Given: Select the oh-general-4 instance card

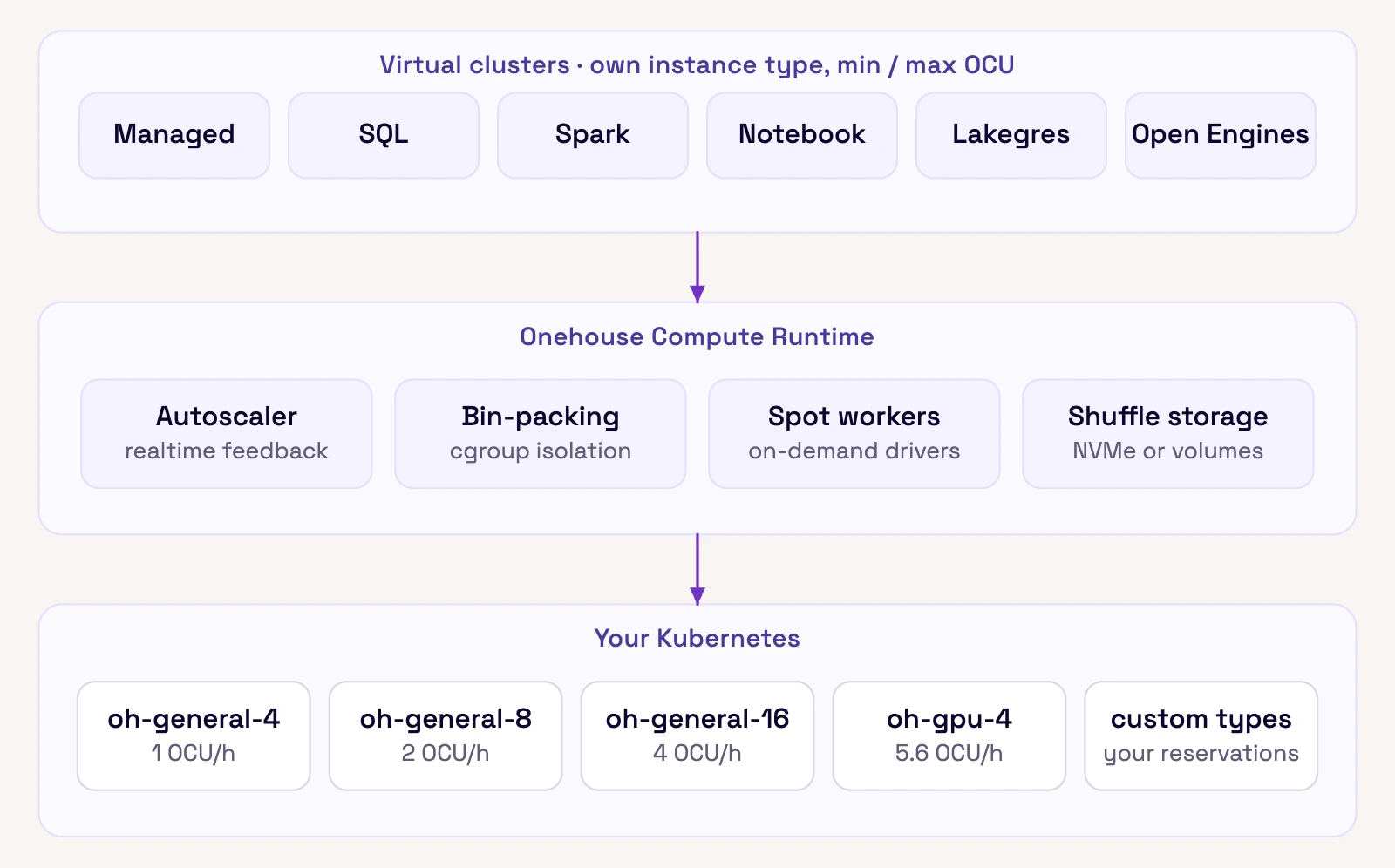Looking at the screenshot, I should 194,736.
